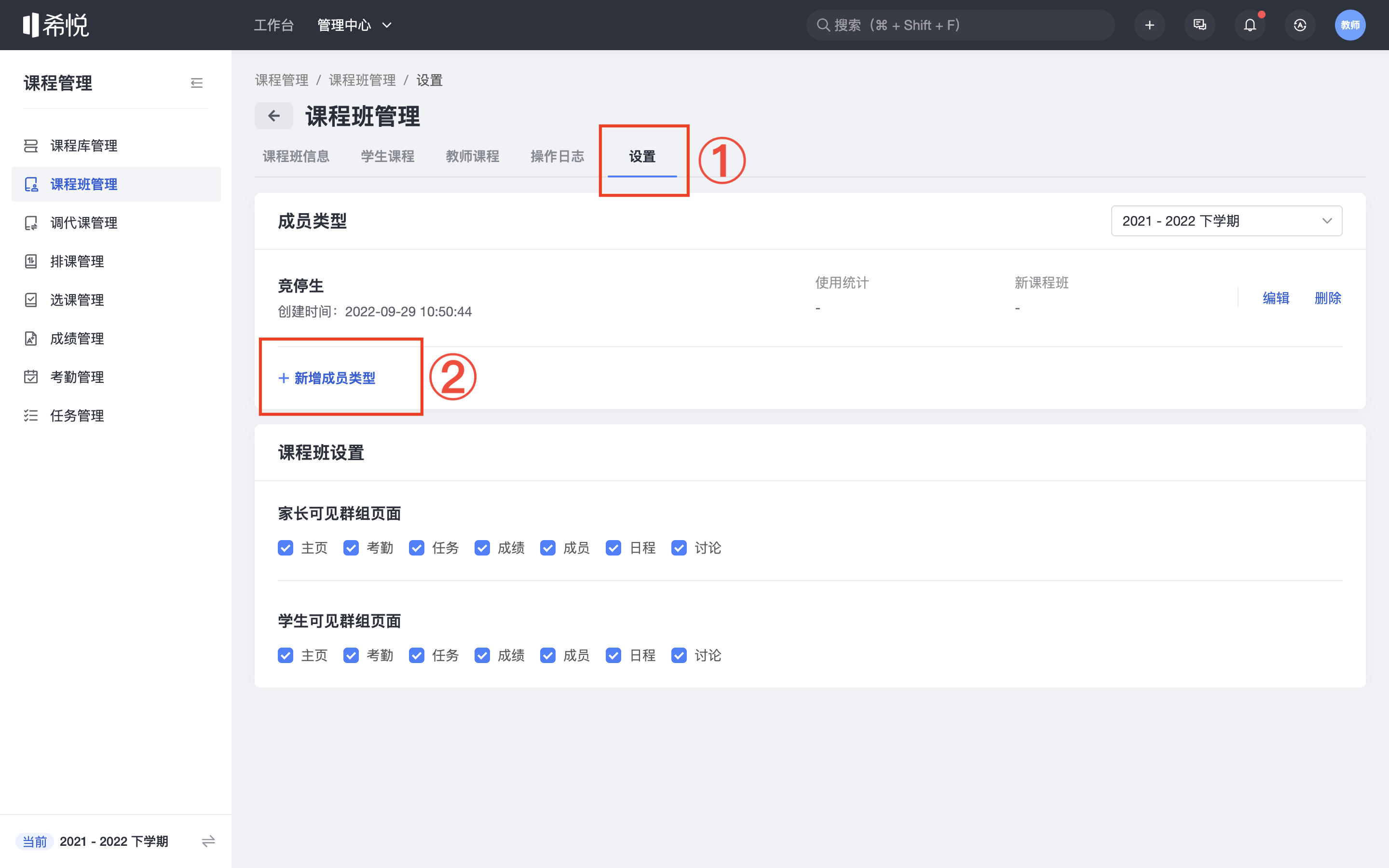Click the 新增成员类型 link

click(327, 379)
